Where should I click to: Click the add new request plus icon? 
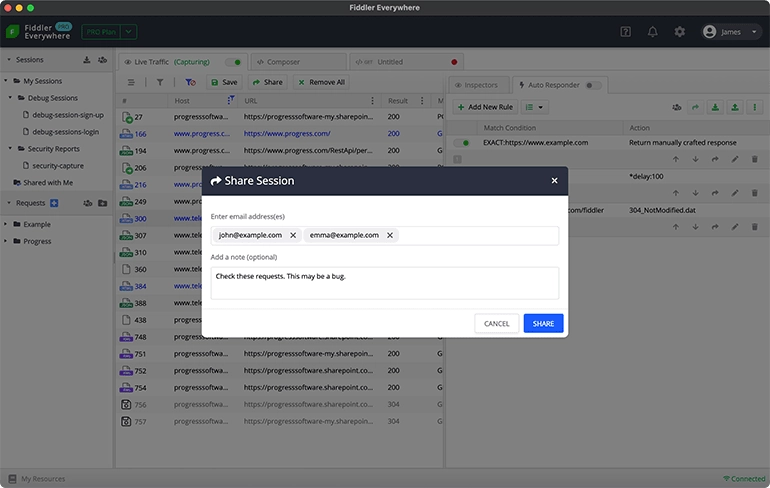[54, 203]
